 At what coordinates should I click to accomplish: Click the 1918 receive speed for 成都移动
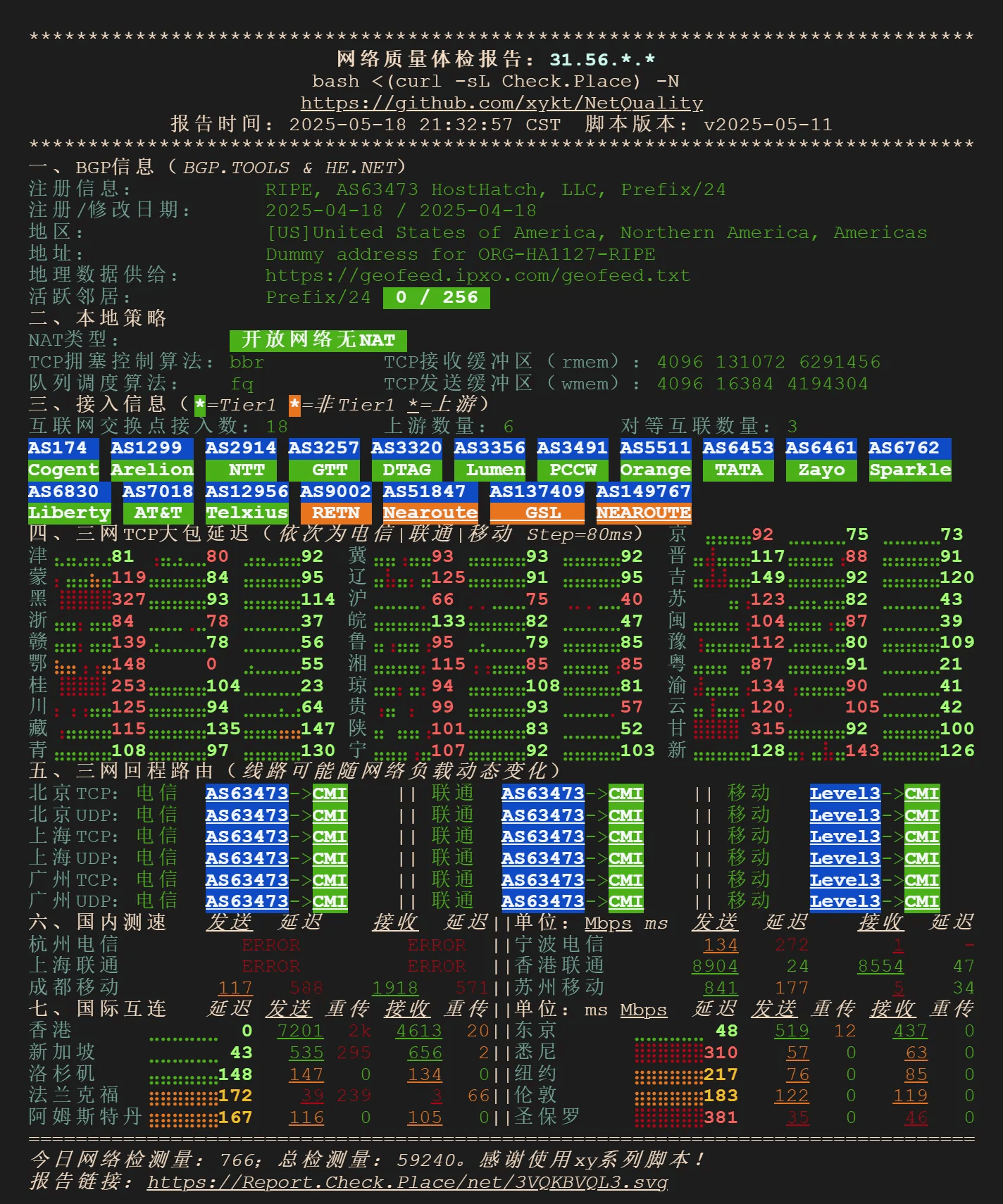(394, 988)
